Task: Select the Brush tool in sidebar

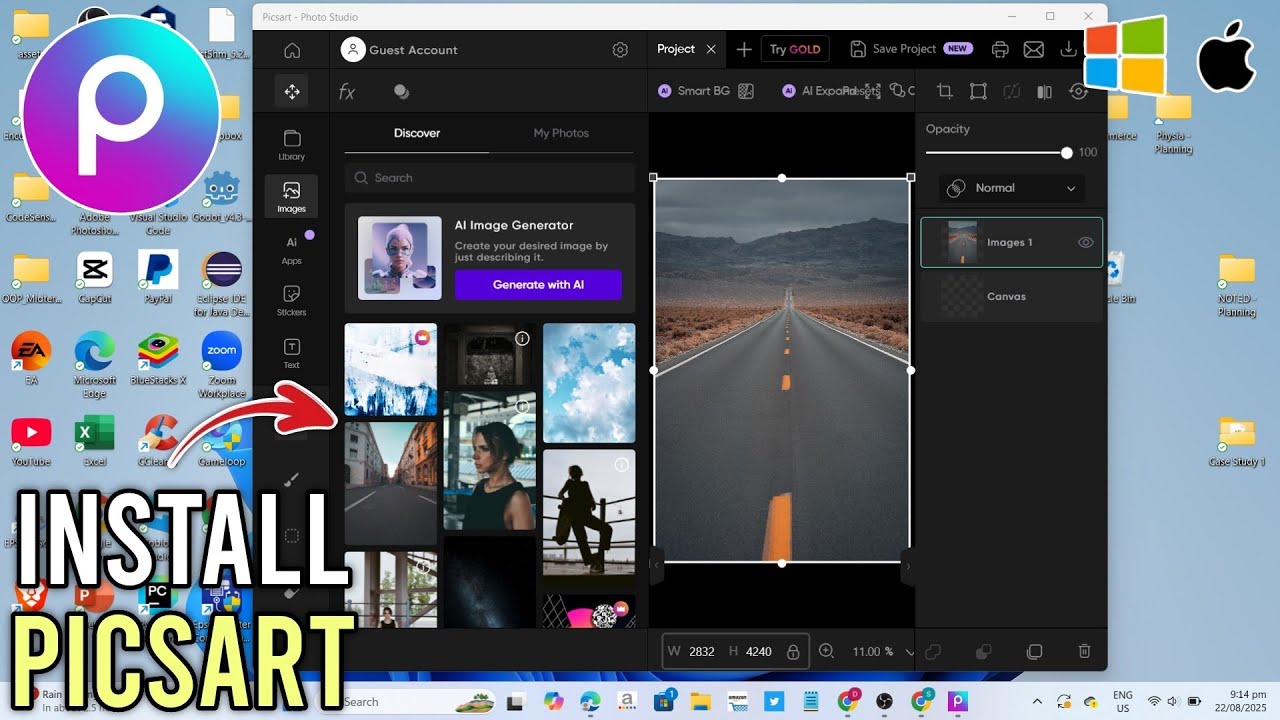Action: coord(292,480)
